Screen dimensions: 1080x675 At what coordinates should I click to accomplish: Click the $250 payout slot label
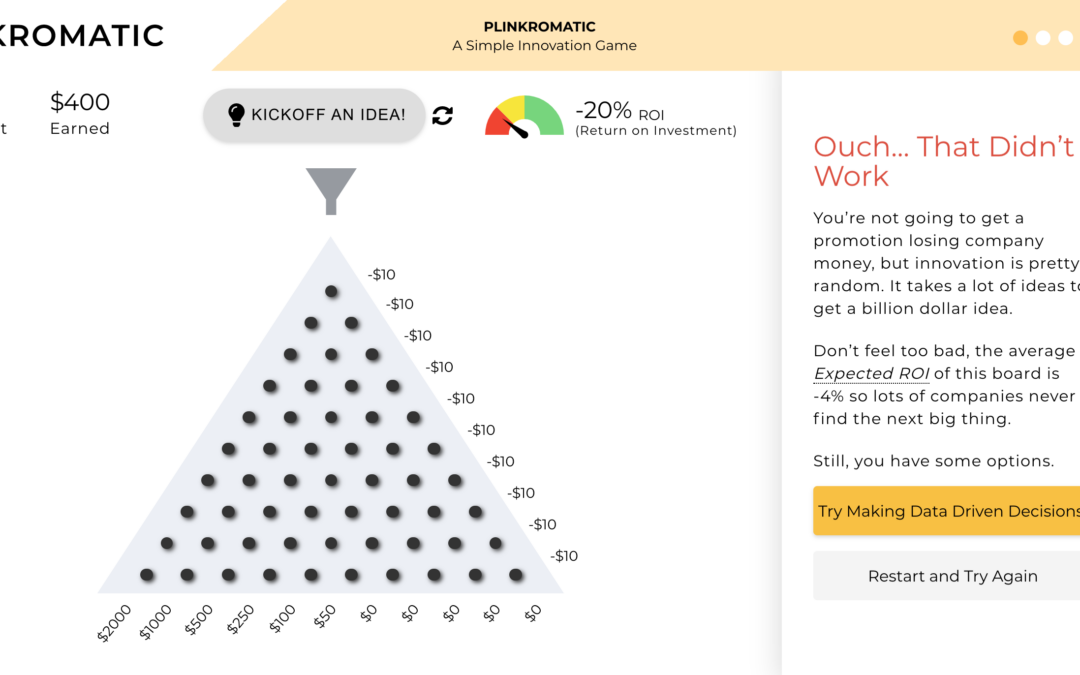pos(240,619)
